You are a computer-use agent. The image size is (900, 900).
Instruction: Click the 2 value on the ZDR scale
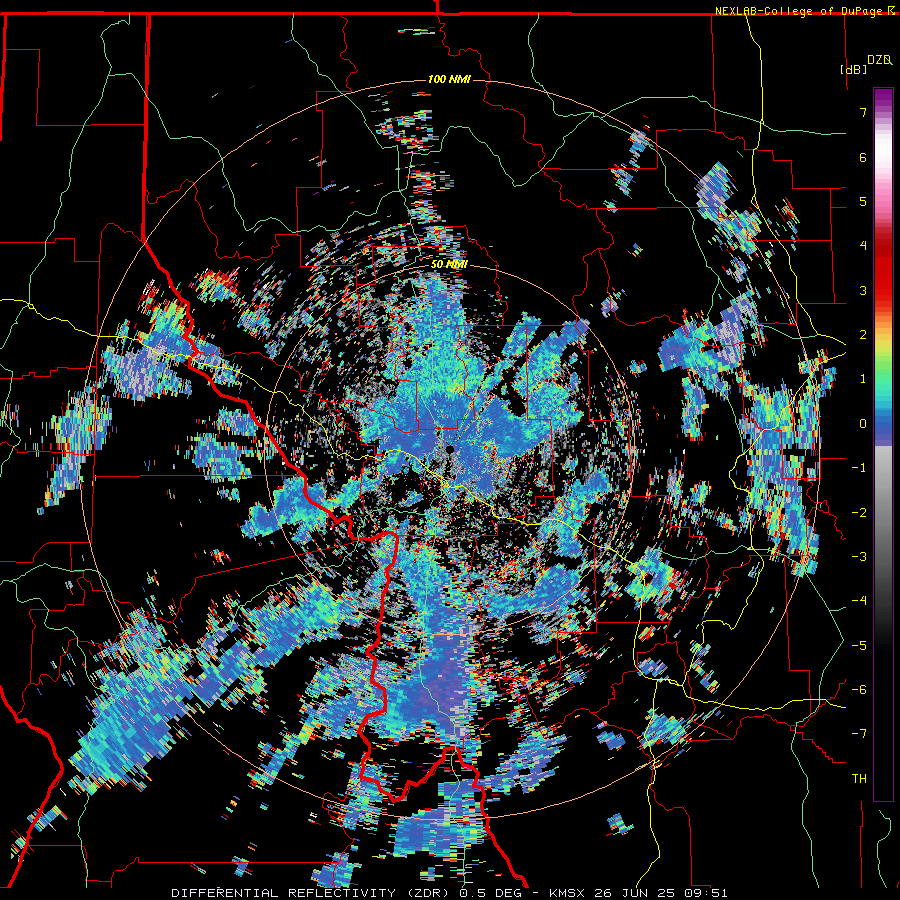pyautogui.click(x=863, y=335)
